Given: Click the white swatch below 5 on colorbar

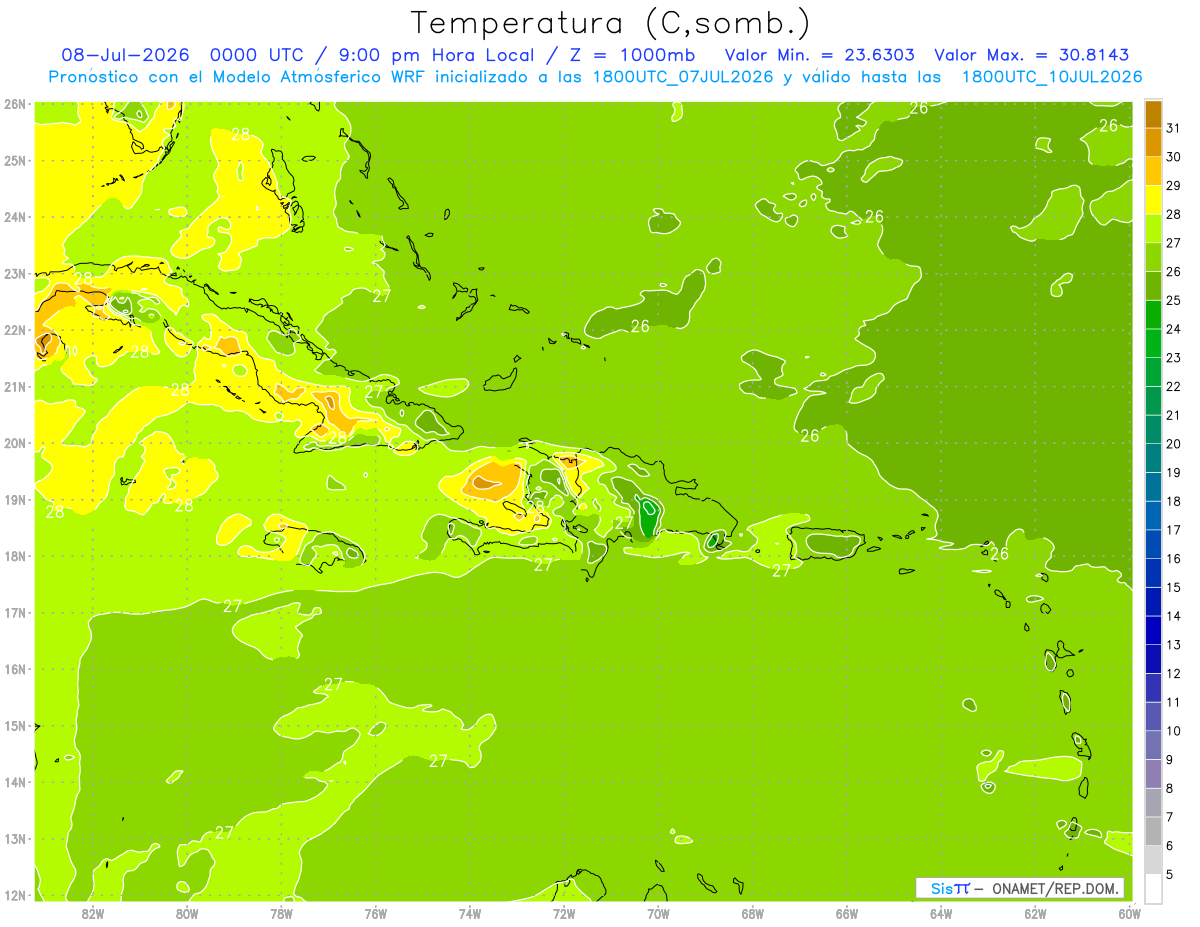Looking at the screenshot, I should pyautogui.click(x=1153, y=888).
